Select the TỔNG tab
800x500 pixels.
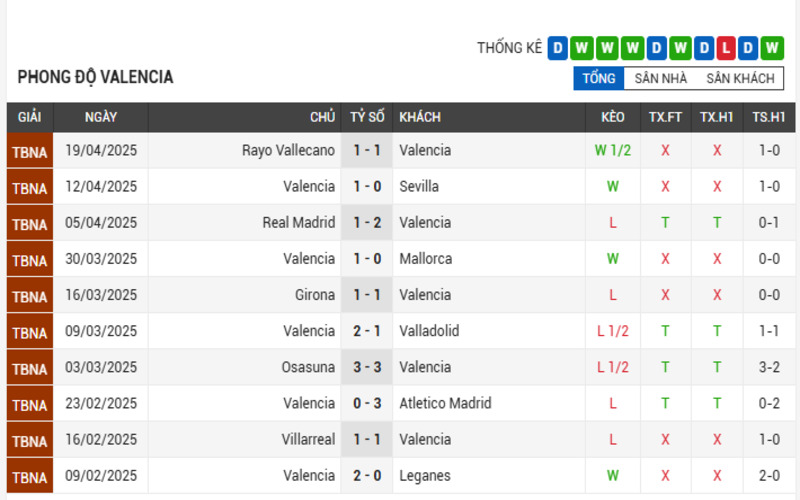[599, 78]
